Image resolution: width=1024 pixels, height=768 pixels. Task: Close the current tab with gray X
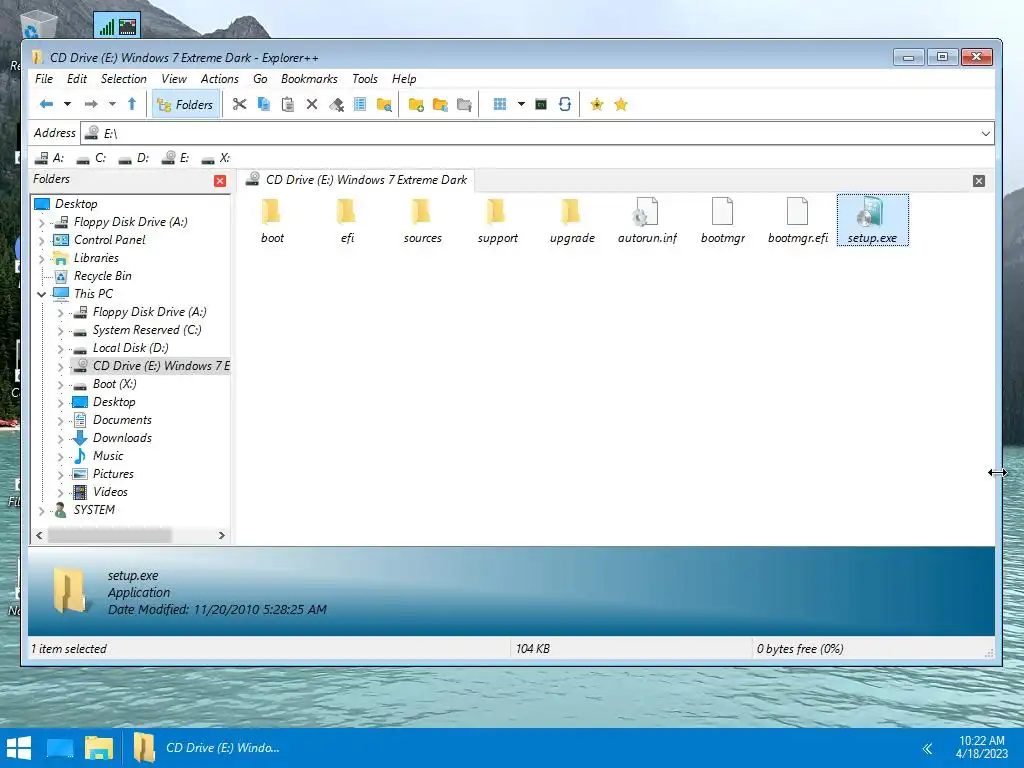pyautogui.click(x=978, y=181)
